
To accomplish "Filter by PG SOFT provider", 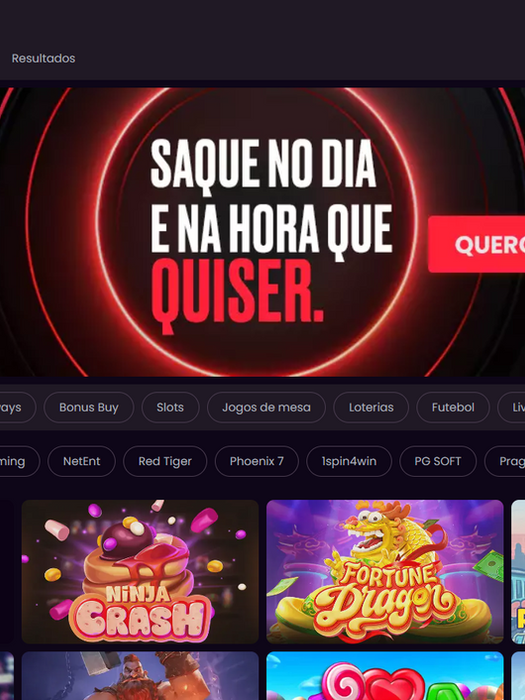I will point(438,461).
